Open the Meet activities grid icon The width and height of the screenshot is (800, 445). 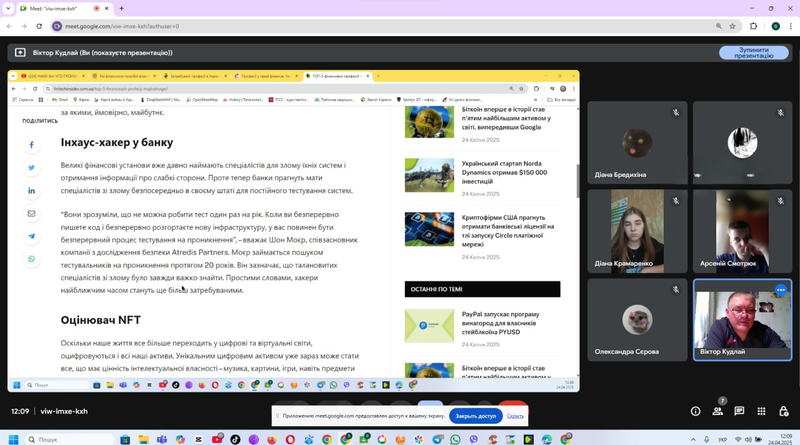tap(761, 411)
